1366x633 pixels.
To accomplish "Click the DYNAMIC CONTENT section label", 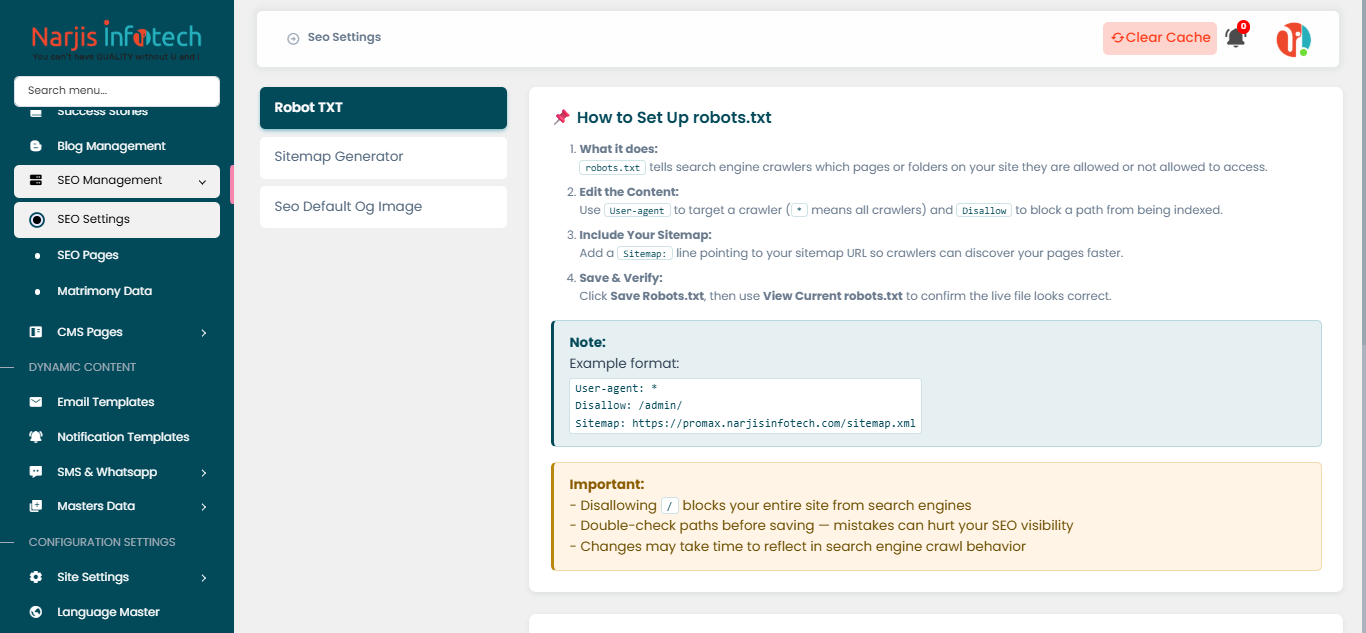I will (x=82, y=367).
